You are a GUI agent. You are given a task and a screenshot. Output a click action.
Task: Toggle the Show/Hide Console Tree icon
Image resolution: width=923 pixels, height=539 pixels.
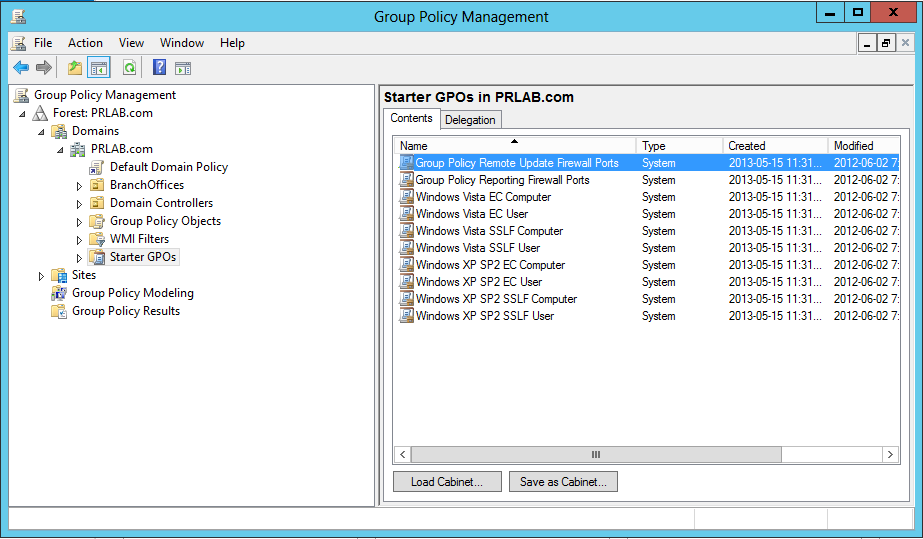tap(99, 68)
